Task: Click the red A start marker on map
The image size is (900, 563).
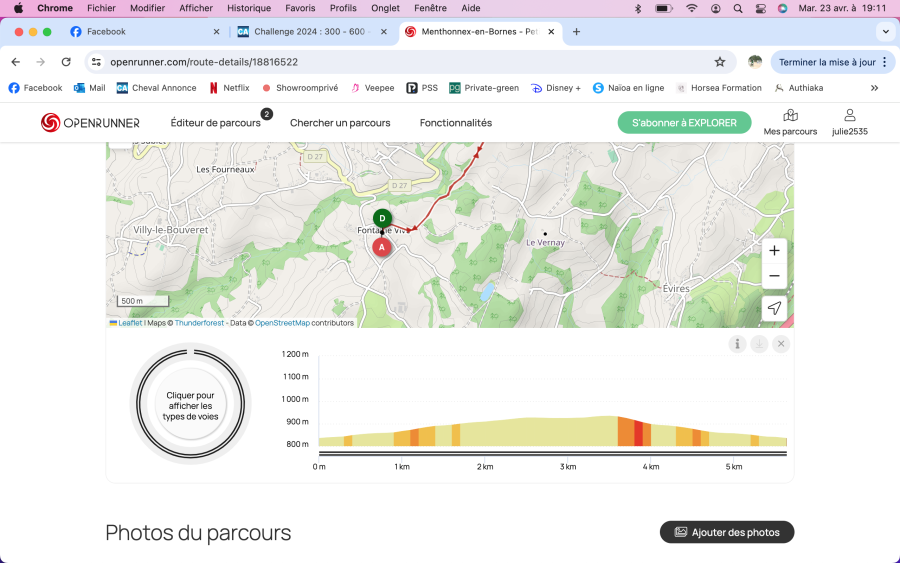Action: pos(381,246)
